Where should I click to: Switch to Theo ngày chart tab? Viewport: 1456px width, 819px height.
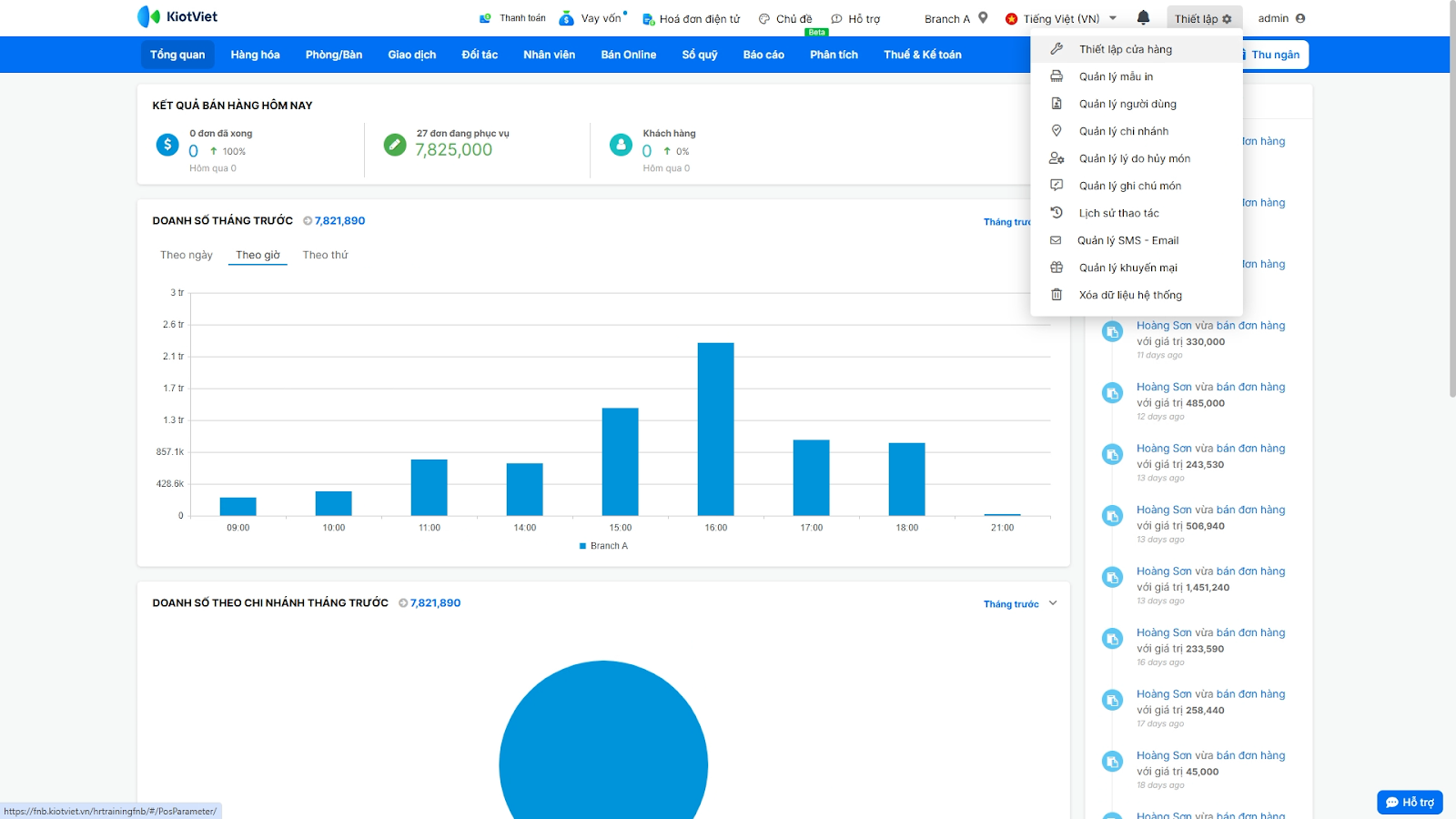tap(187, 255)
